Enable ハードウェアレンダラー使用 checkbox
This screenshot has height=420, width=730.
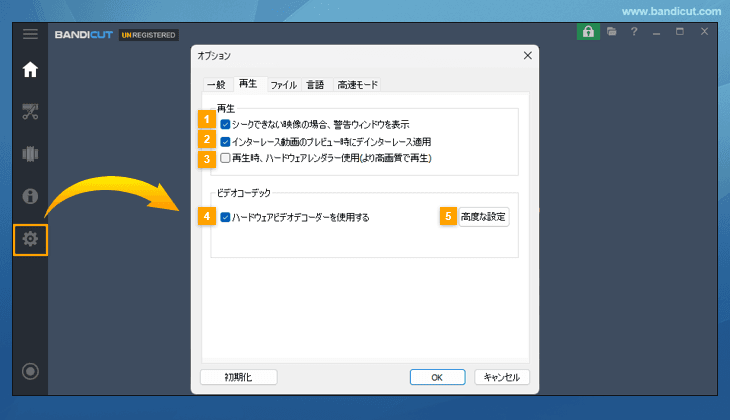click(225, 158)
